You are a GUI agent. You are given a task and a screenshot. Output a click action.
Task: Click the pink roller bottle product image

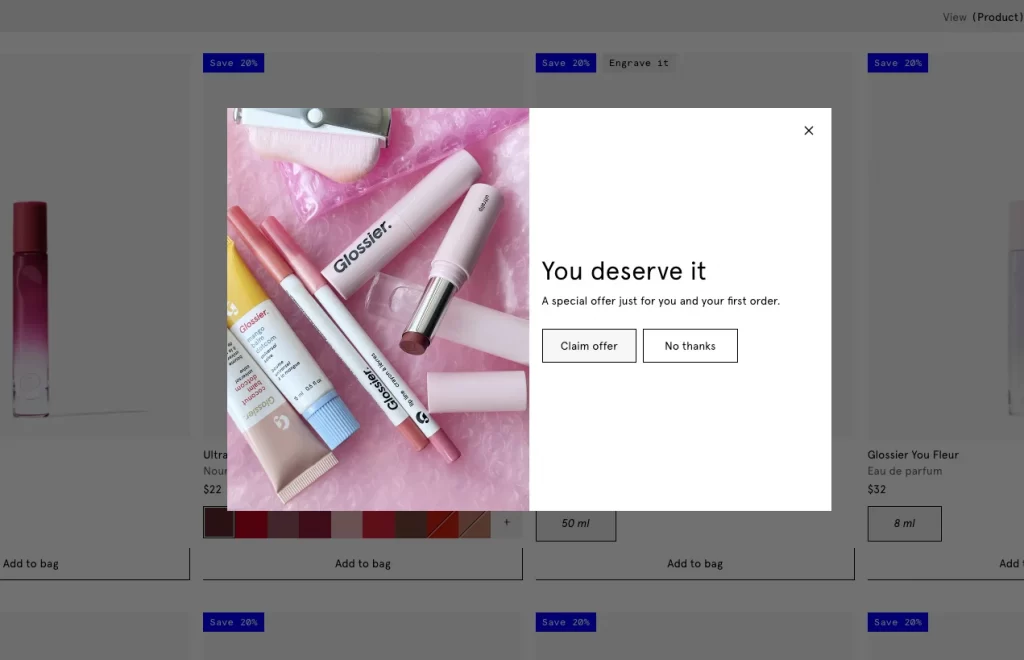[30, 310]
